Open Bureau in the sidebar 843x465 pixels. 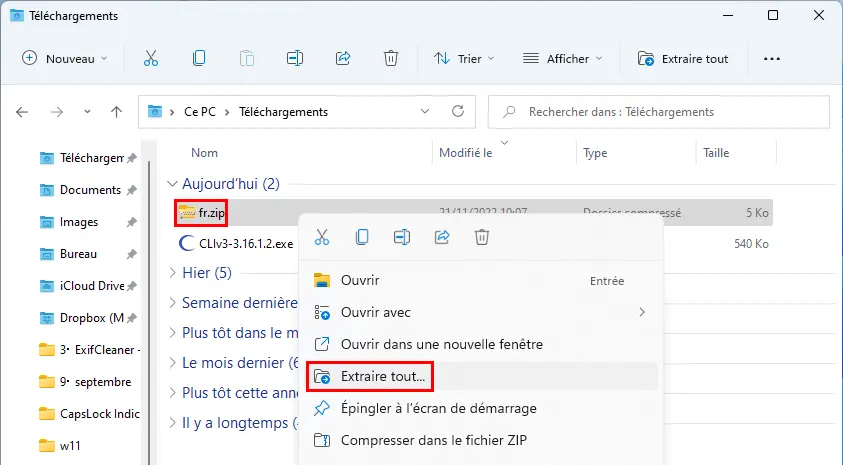[78, 254]
